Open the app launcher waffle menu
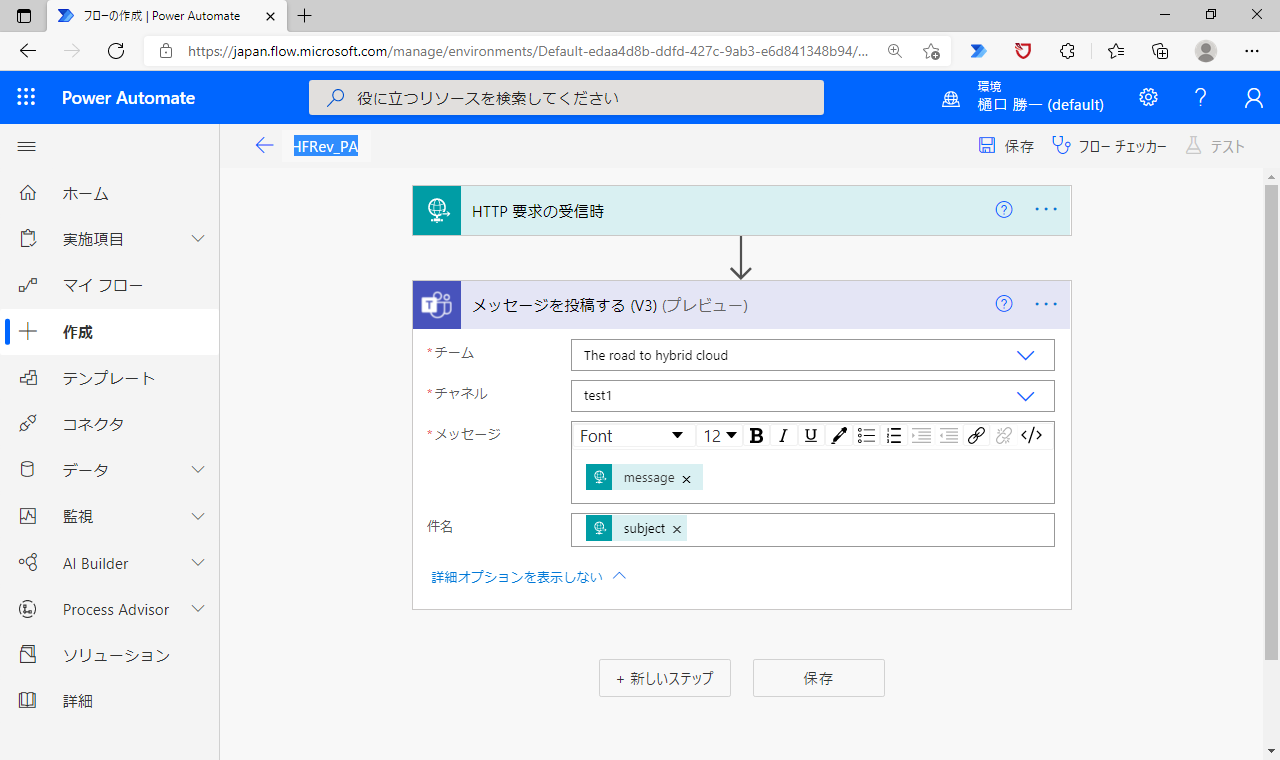 [26, 97]
